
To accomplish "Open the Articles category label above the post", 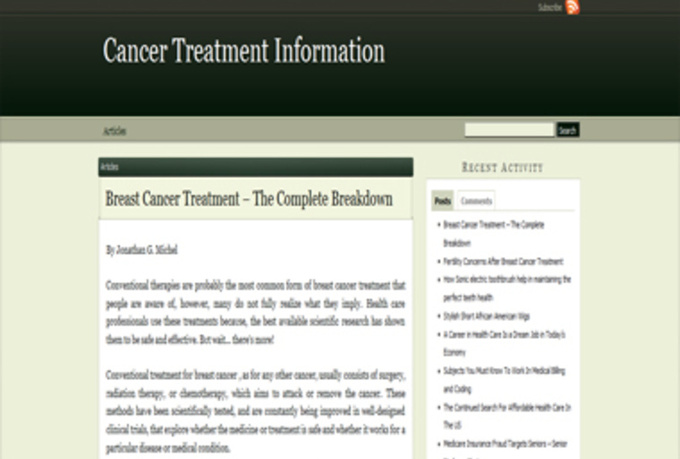I will (109, 167).
